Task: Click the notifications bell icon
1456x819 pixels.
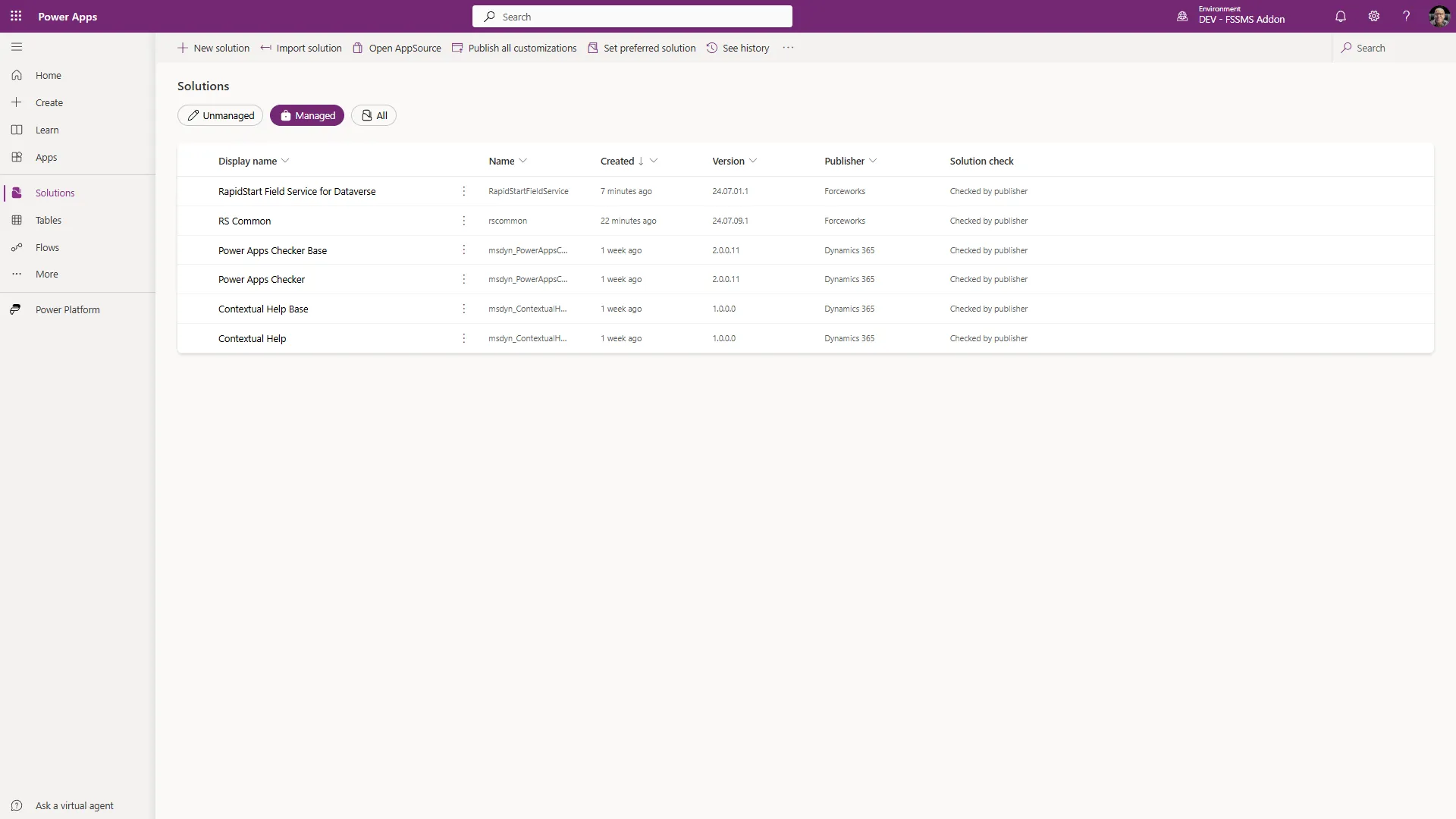Action: [x=1340, y=16]
